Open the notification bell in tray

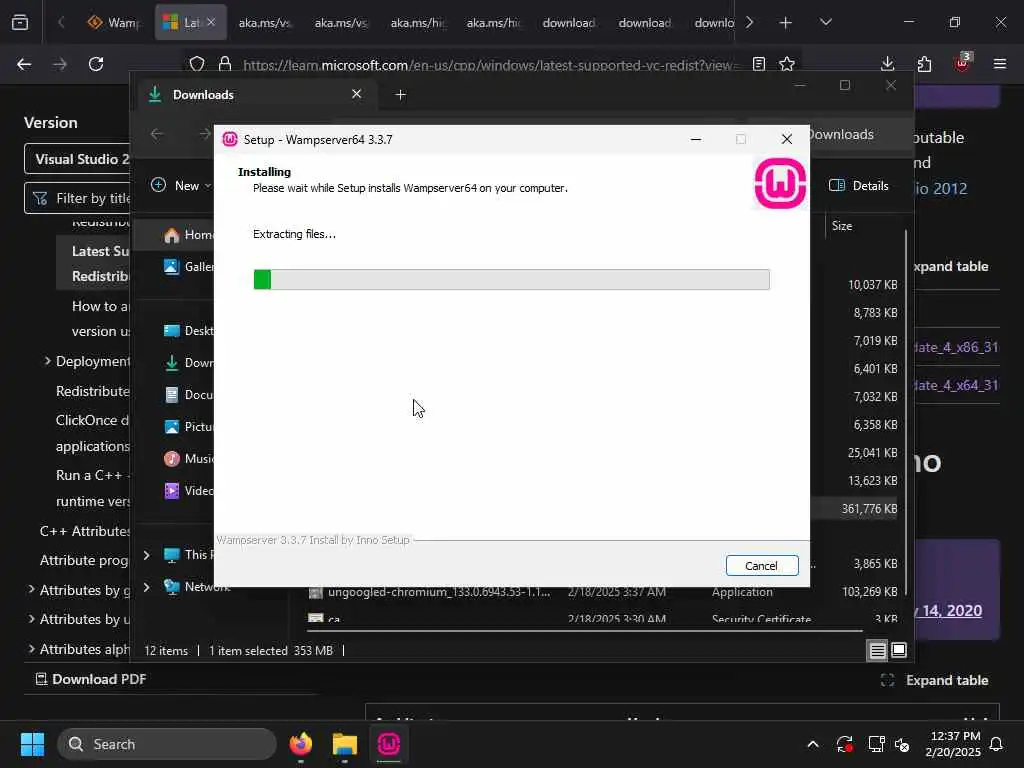coord(996,744)
